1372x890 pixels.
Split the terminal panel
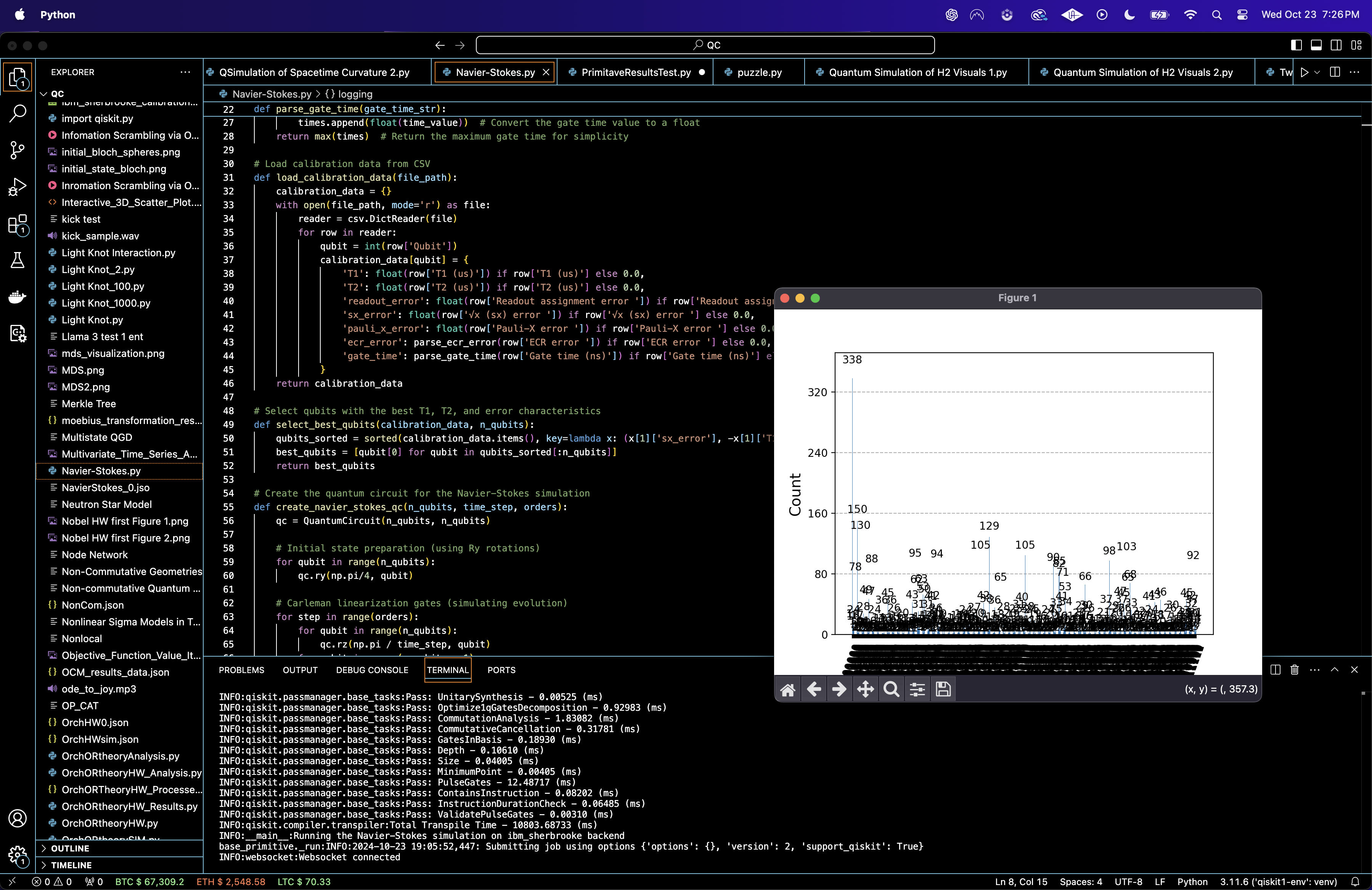point(1275,670)
